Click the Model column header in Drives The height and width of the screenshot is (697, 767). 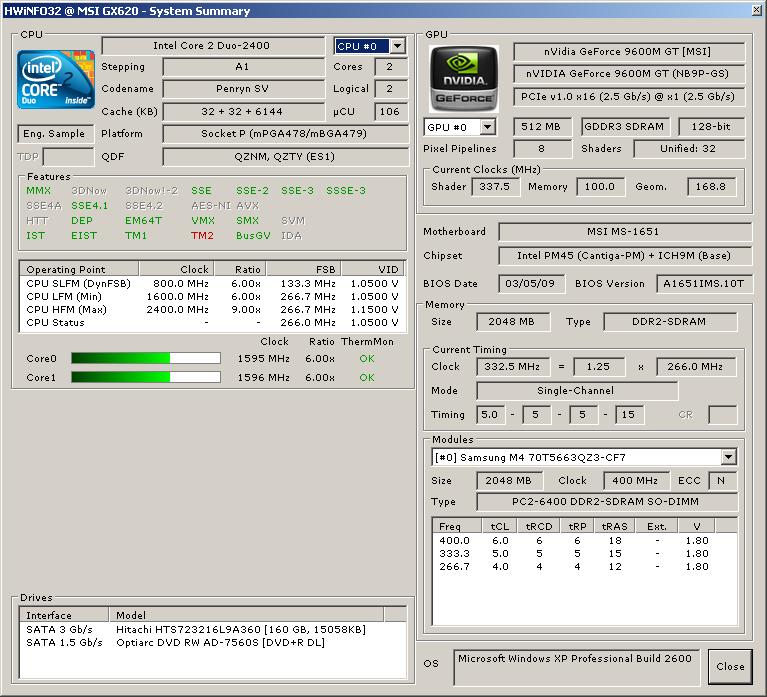[x=247, y=615]
